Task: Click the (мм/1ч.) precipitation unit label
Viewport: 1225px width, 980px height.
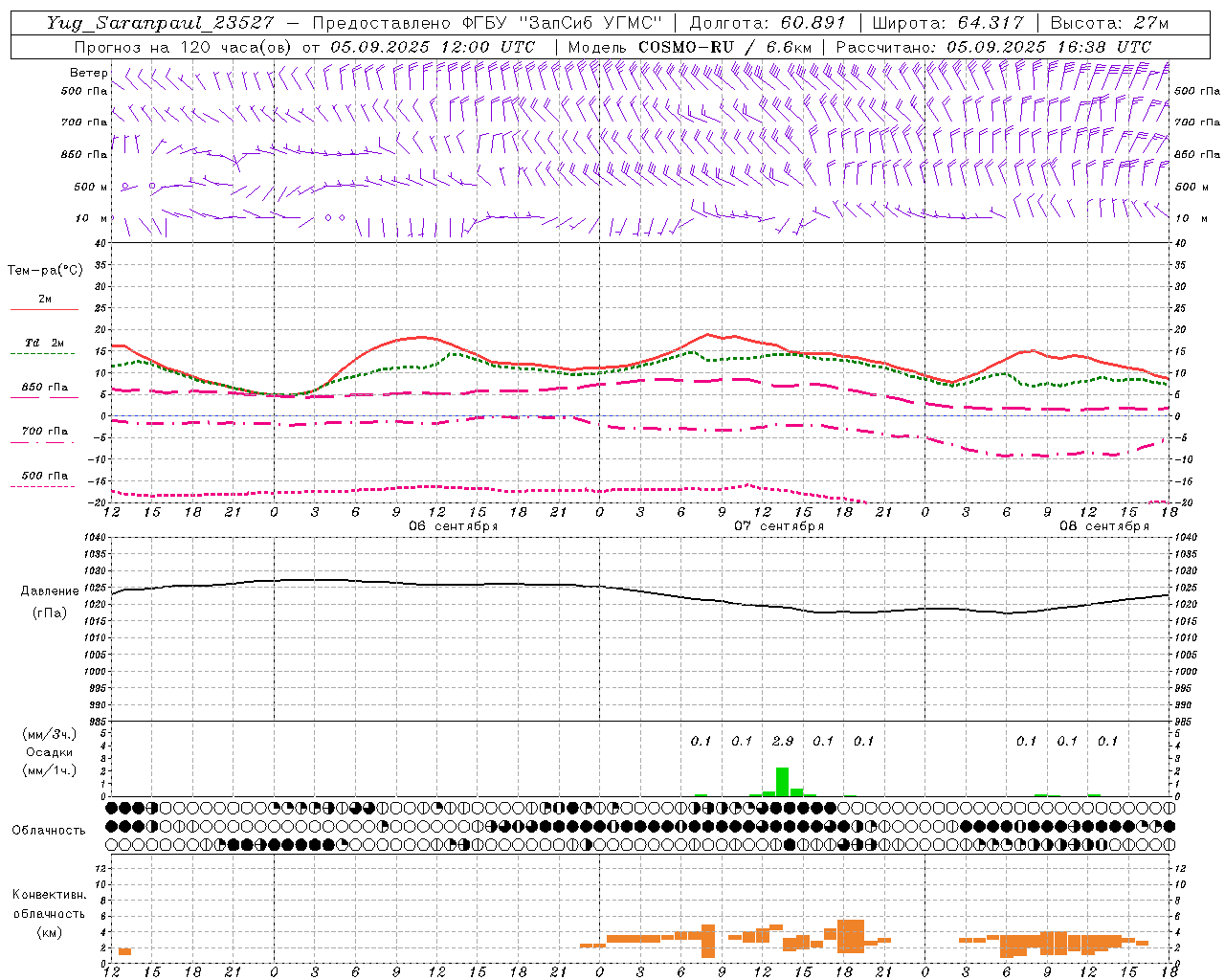Action: coord(48,771)
